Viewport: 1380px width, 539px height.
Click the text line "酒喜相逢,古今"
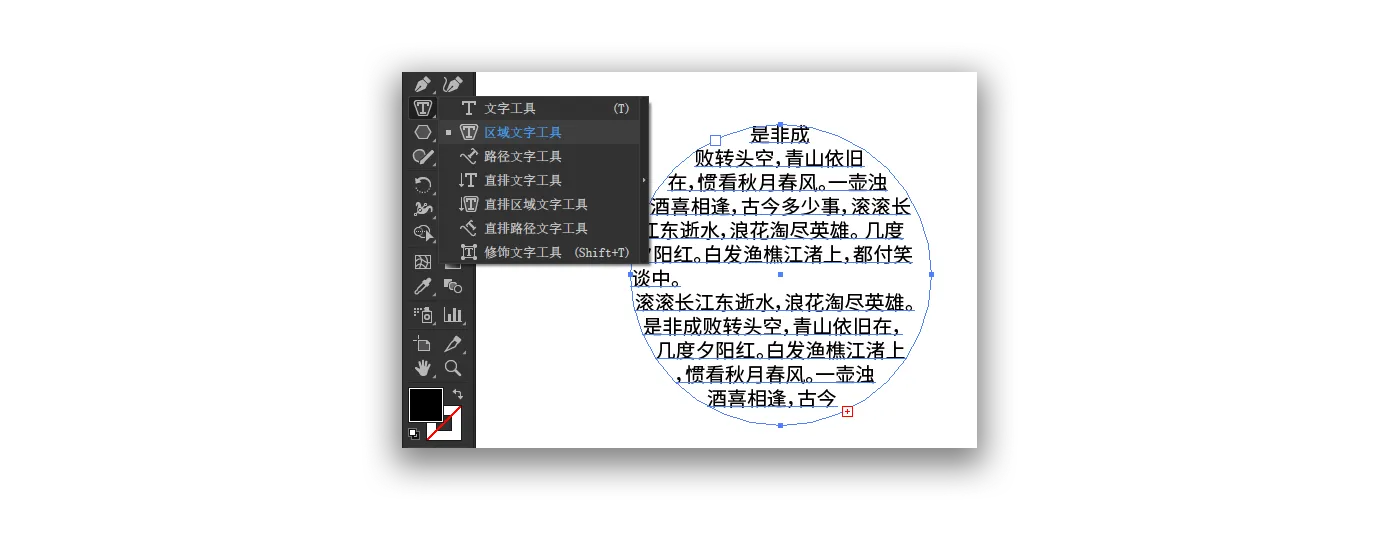pyautogui.click(x=771, y=398)
